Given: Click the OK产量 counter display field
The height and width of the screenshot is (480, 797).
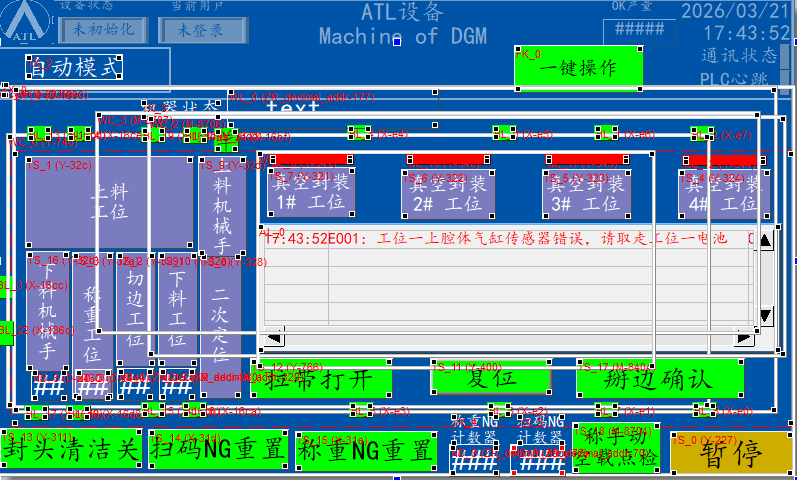Looking at the screenshot, I should [639, 28].
